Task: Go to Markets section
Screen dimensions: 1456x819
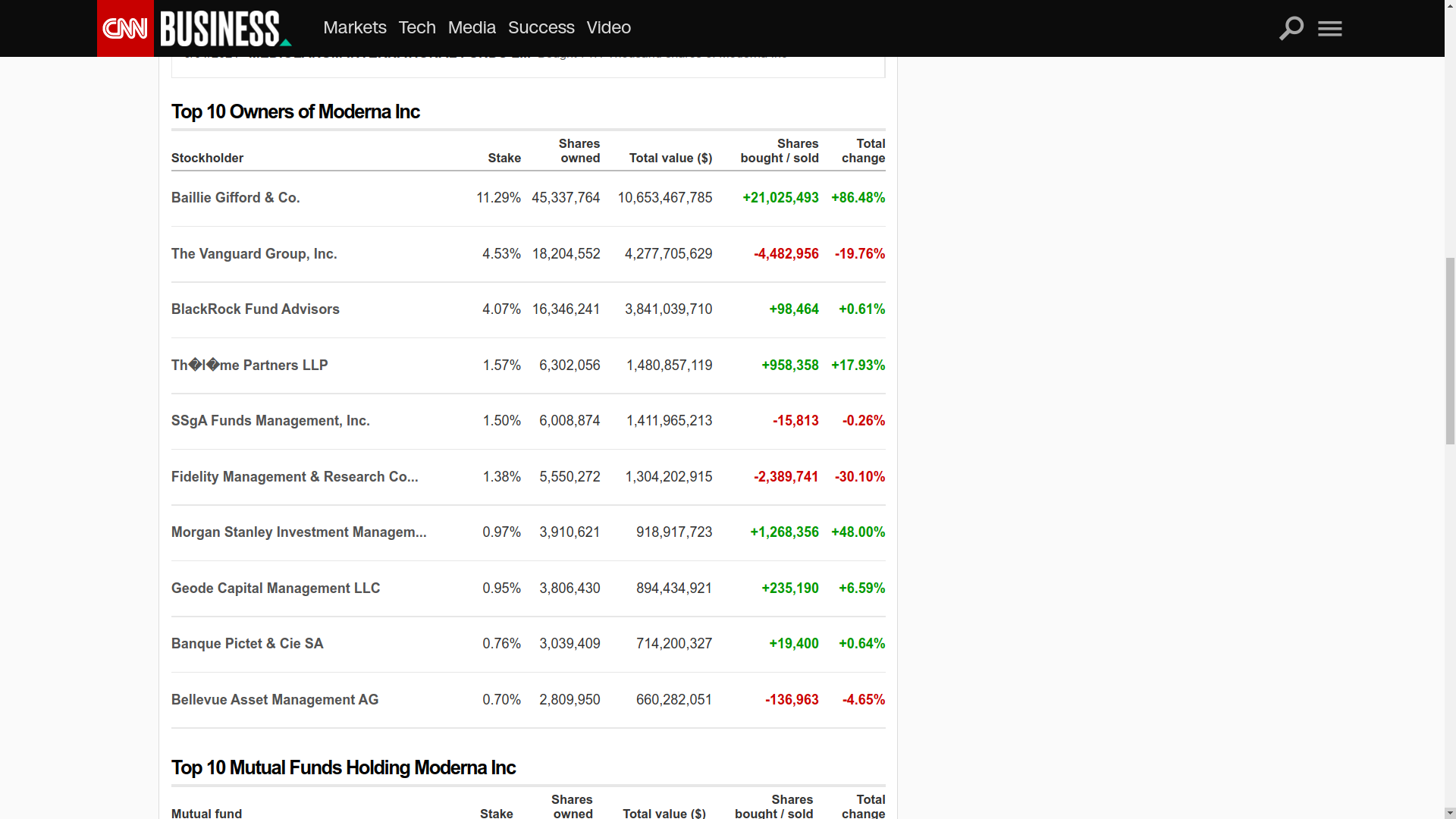Action: (354, 27)
